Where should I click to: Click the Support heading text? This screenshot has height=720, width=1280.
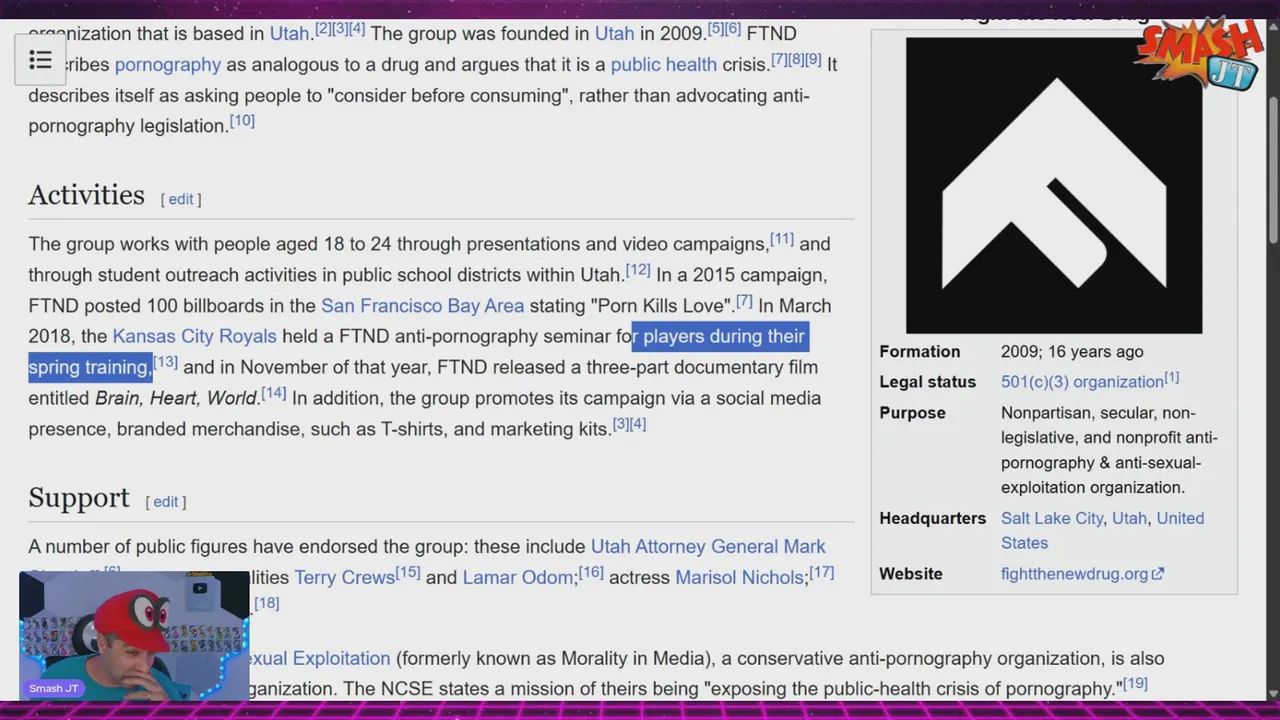79,497
